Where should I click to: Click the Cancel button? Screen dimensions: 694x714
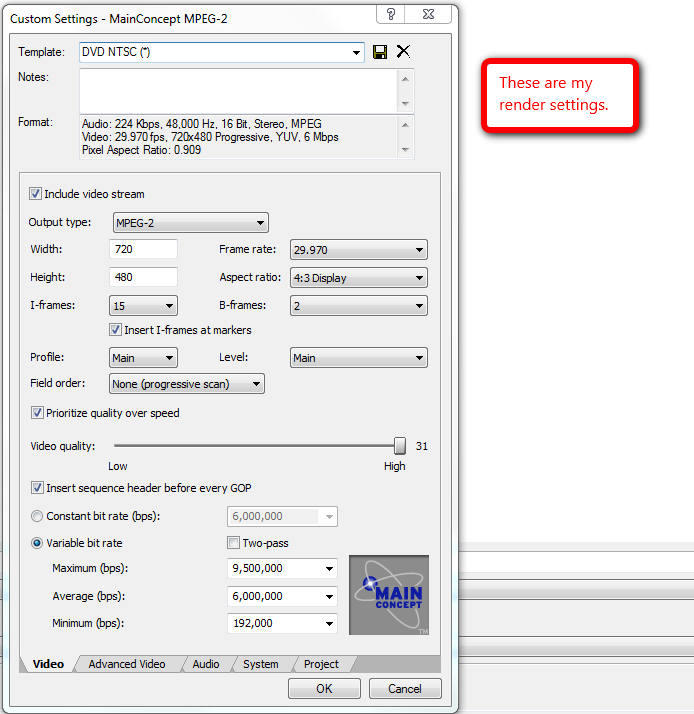[x=405, y=689]
